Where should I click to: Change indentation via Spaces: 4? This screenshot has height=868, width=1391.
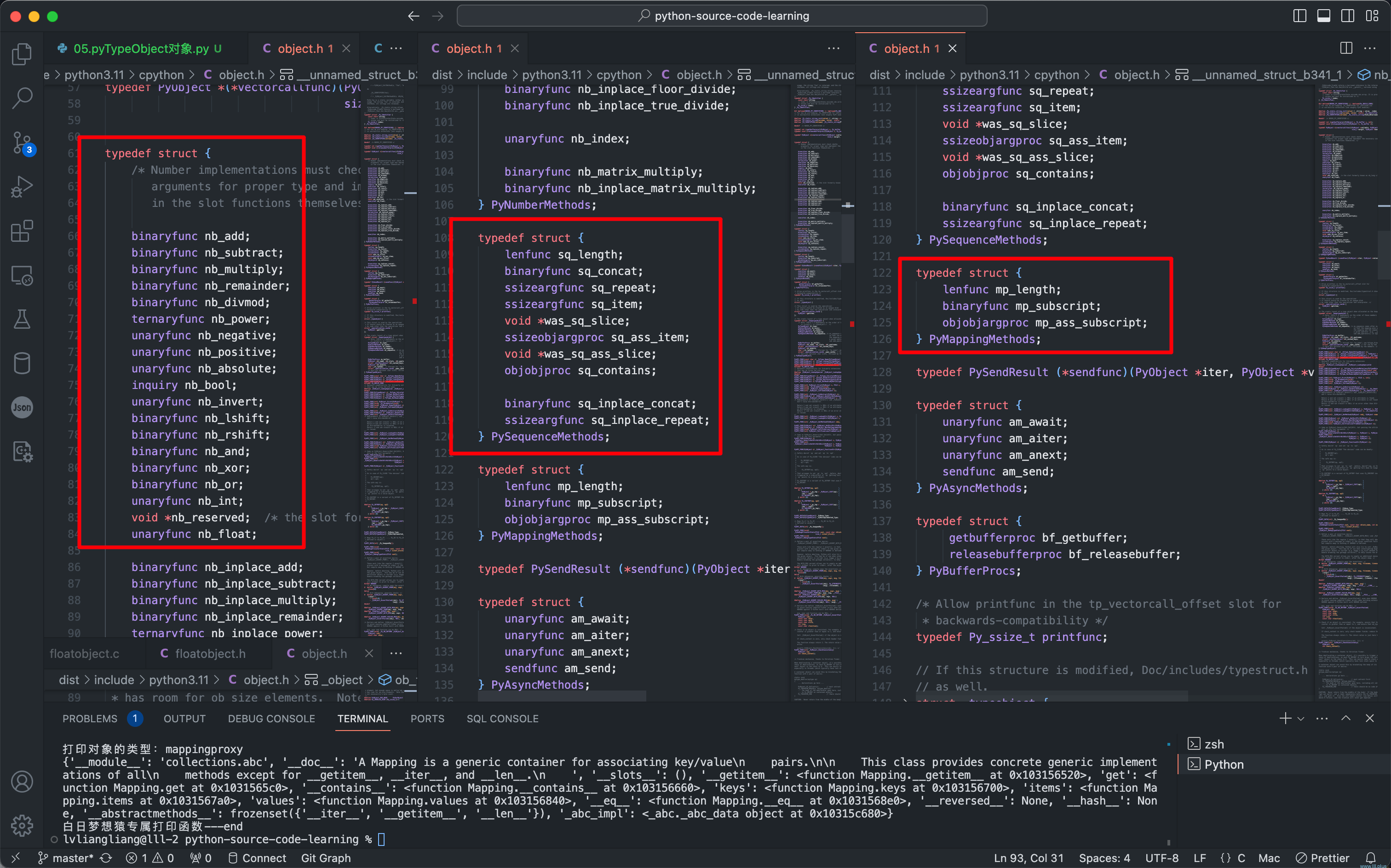coord(1104,858)
